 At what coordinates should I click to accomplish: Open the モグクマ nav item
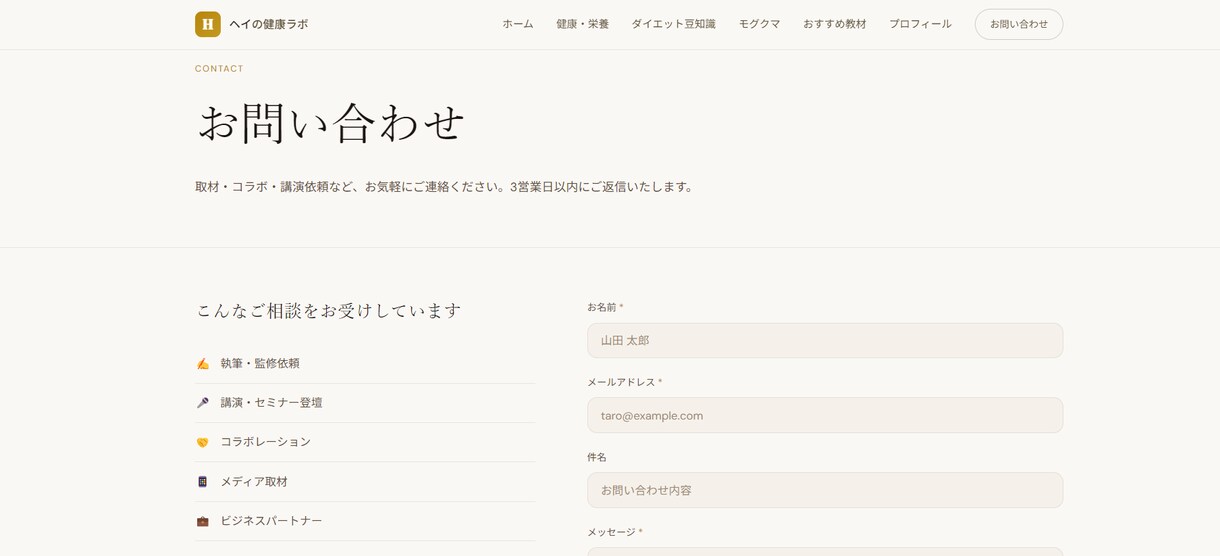click(759, 24)
